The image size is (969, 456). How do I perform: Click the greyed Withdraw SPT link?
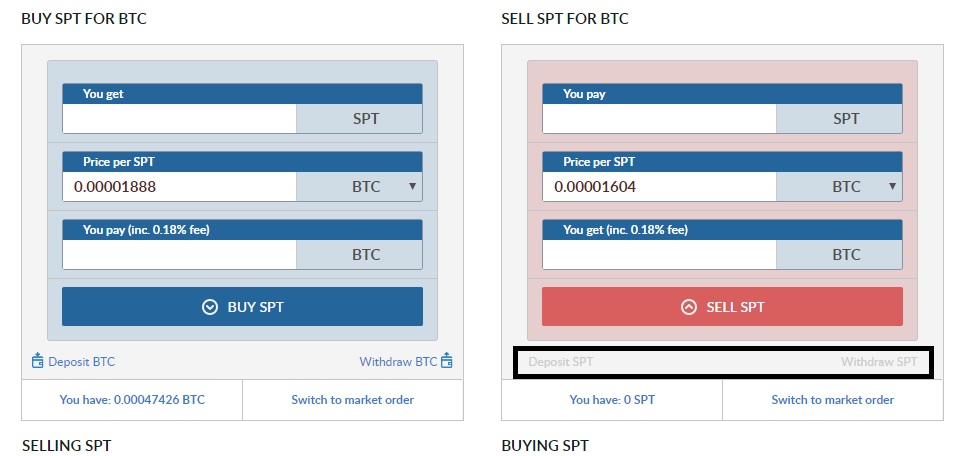click(879, 361)
